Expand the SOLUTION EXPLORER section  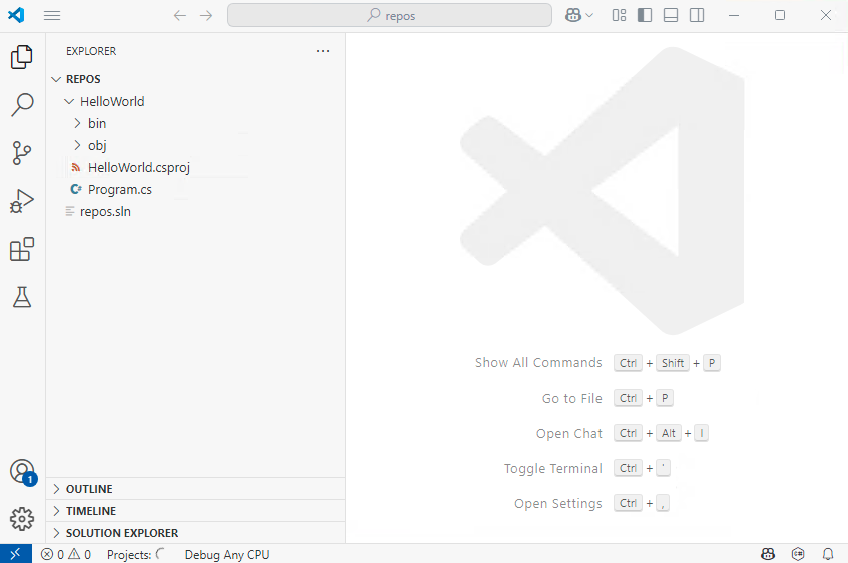tap(196, 533)
